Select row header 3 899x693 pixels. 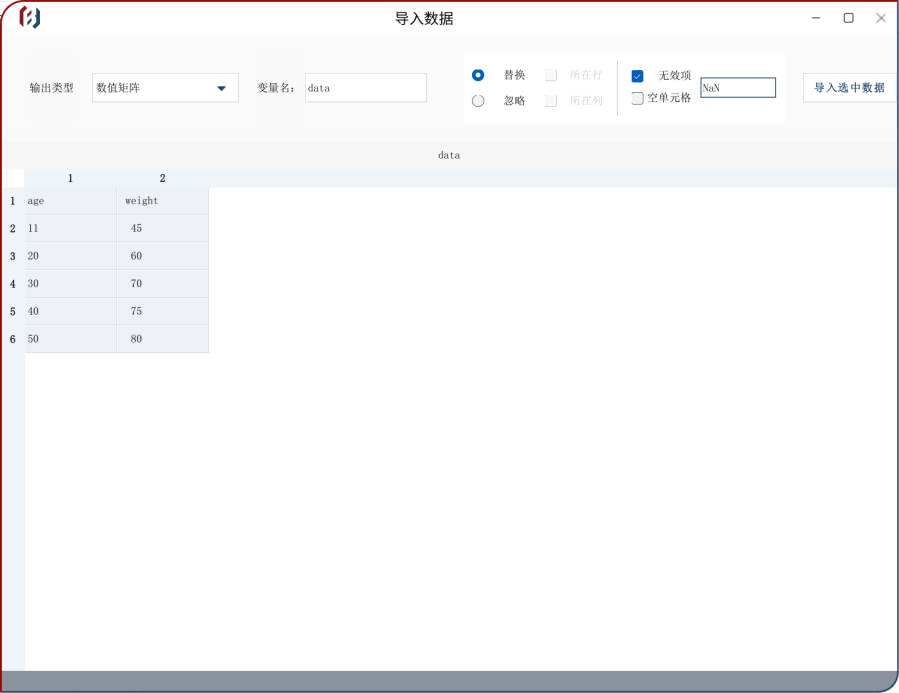coord(13,256)
